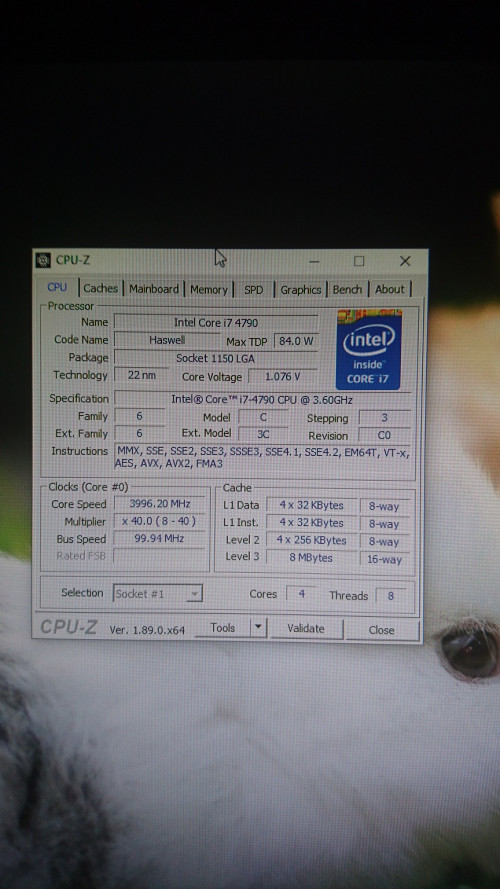
Task: Click the Name field 'Intel Core i7 4790'
Action: [x=216, y=323]
